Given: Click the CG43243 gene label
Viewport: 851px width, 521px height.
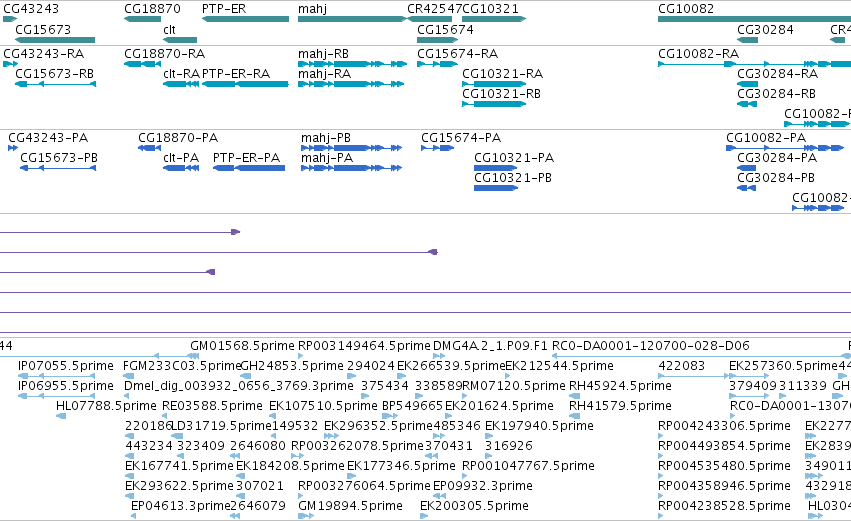Looking at the screenshot, I should tap(31, 9).
